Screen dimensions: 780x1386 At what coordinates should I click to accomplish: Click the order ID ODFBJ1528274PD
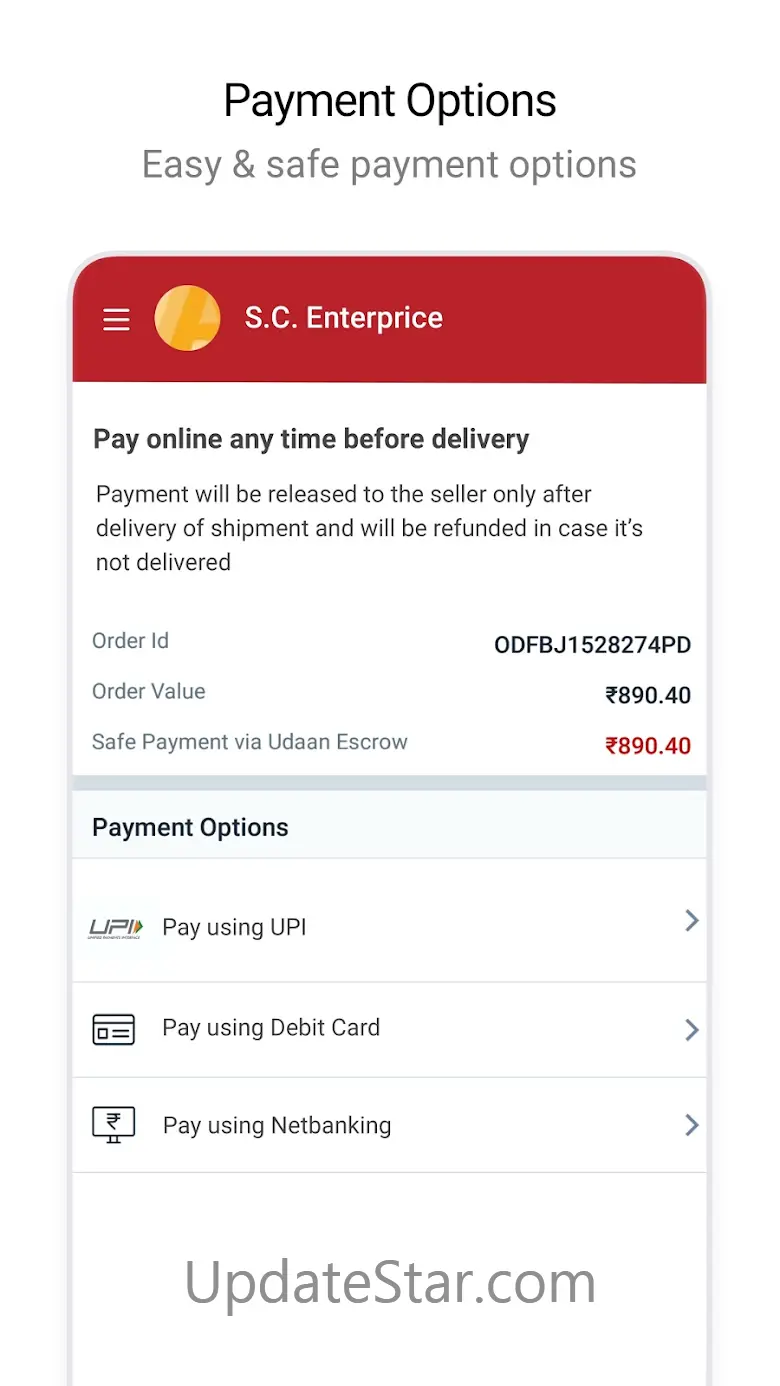point(592,645)
